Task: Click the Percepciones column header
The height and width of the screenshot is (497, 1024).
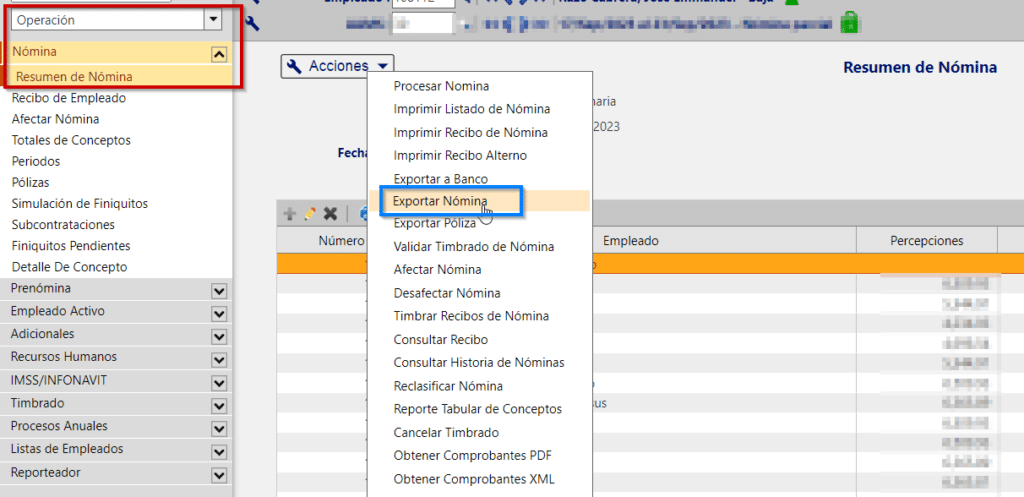Action: click(926, 241)
